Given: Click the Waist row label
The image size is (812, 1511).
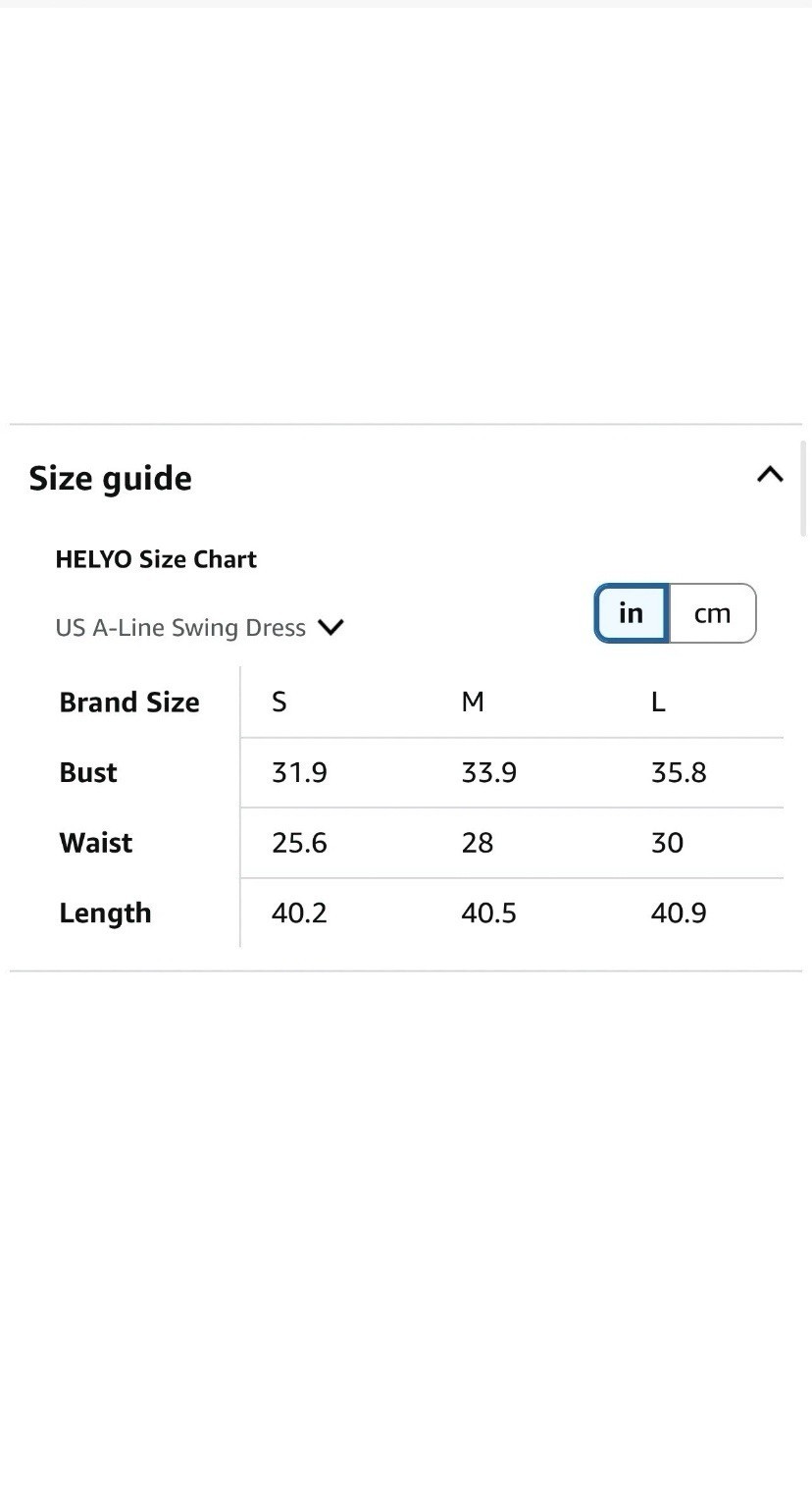Looking at the screenshot, I should (x=96, y=843).
